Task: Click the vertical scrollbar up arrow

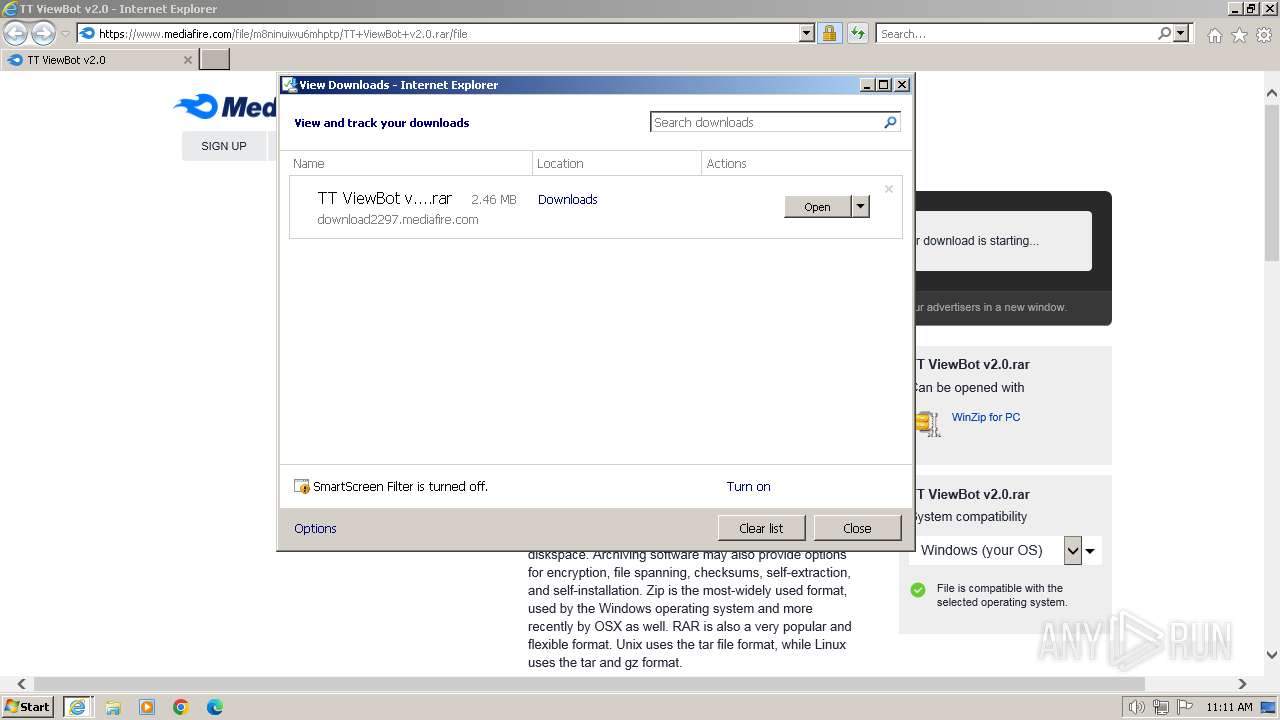Action: [x=1272, y=95]
